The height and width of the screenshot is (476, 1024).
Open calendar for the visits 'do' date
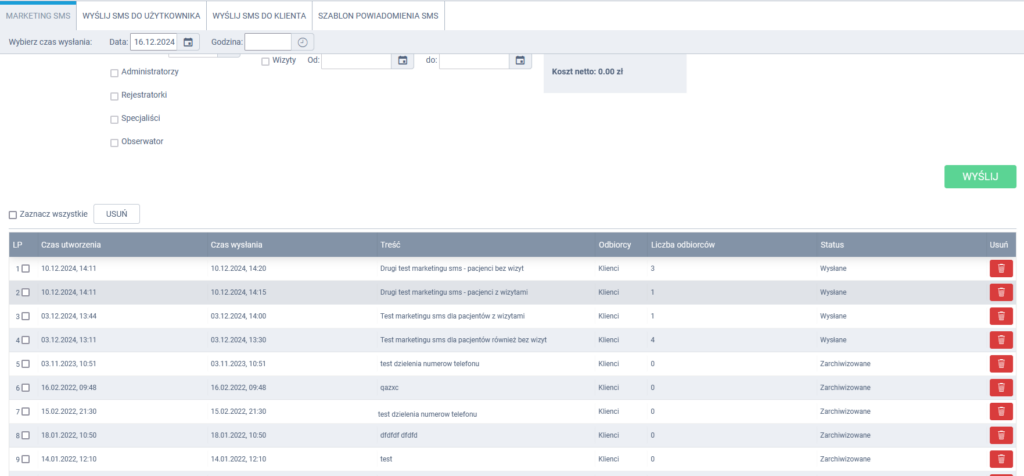[x=521, y=61]
